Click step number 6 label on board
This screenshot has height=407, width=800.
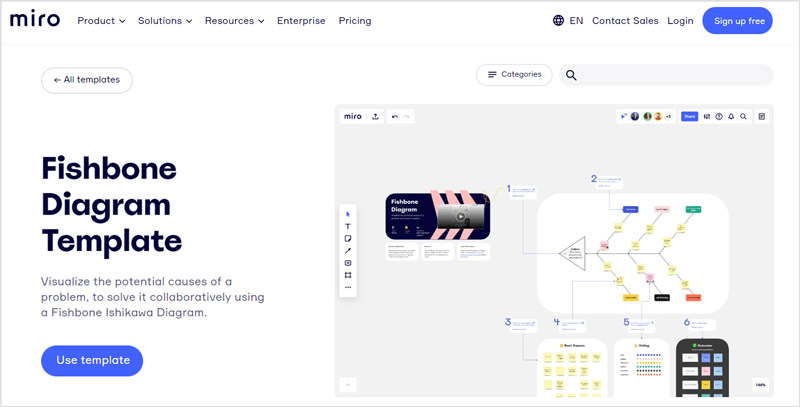687,322
